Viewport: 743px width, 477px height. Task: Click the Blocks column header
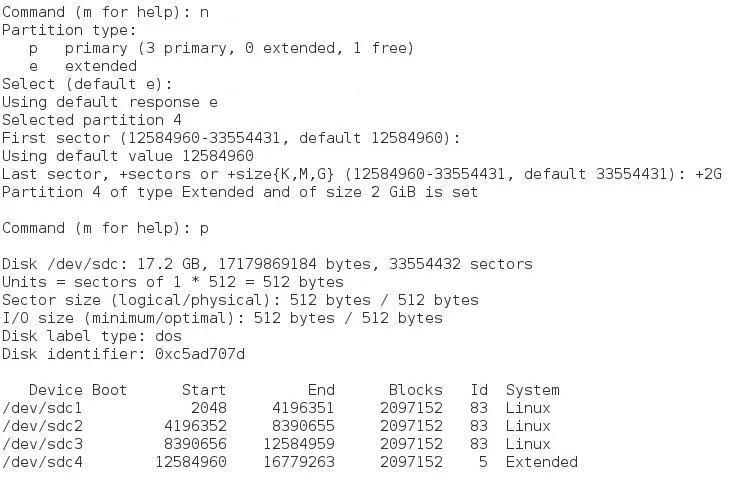416,390
